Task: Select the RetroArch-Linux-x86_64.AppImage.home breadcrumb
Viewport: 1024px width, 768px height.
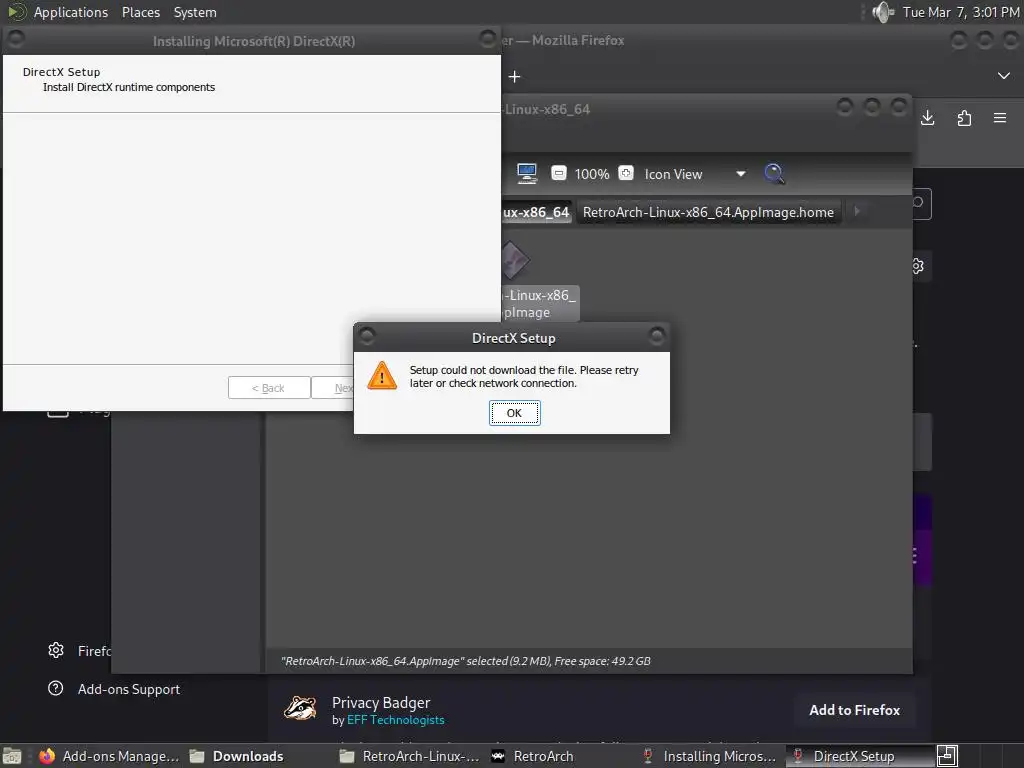Action: coord(708,212)
